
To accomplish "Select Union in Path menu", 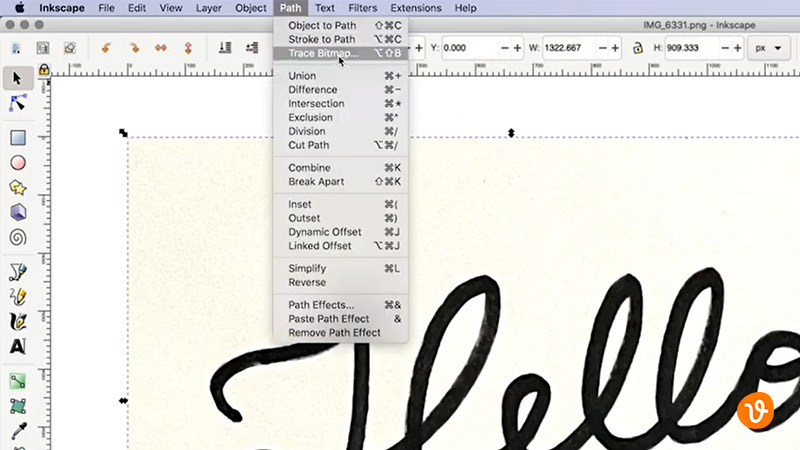I will click(340, 76).
